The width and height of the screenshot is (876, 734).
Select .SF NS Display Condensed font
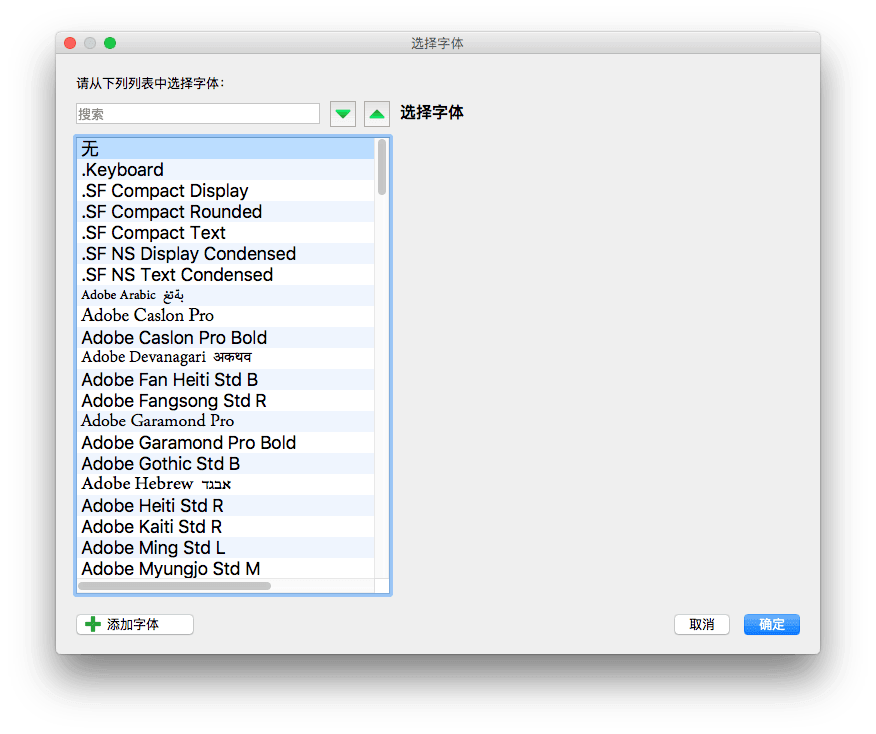(x=225, y=254)
